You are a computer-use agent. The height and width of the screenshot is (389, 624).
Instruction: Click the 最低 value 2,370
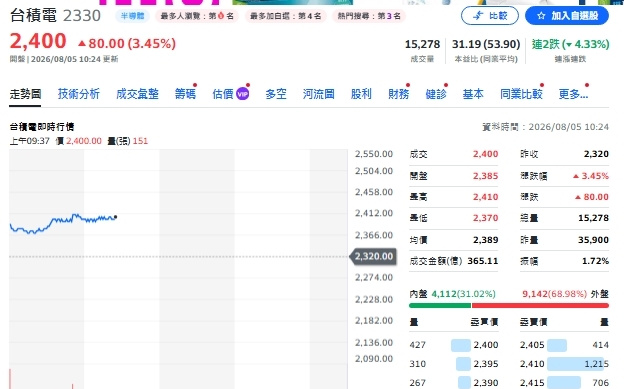tap(486, 218)
